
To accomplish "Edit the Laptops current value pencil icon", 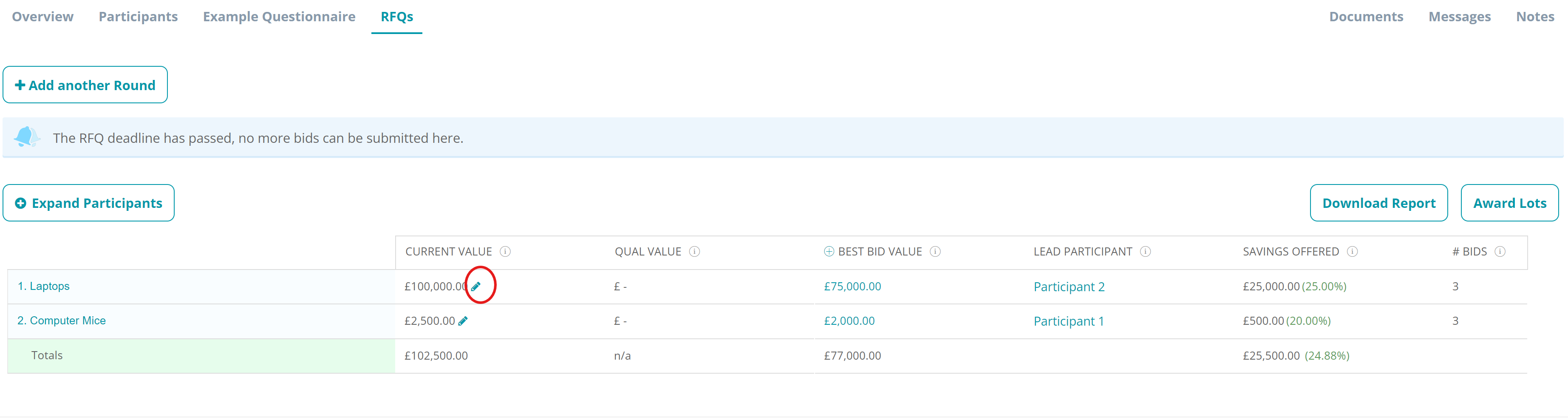I will point(476,286).
